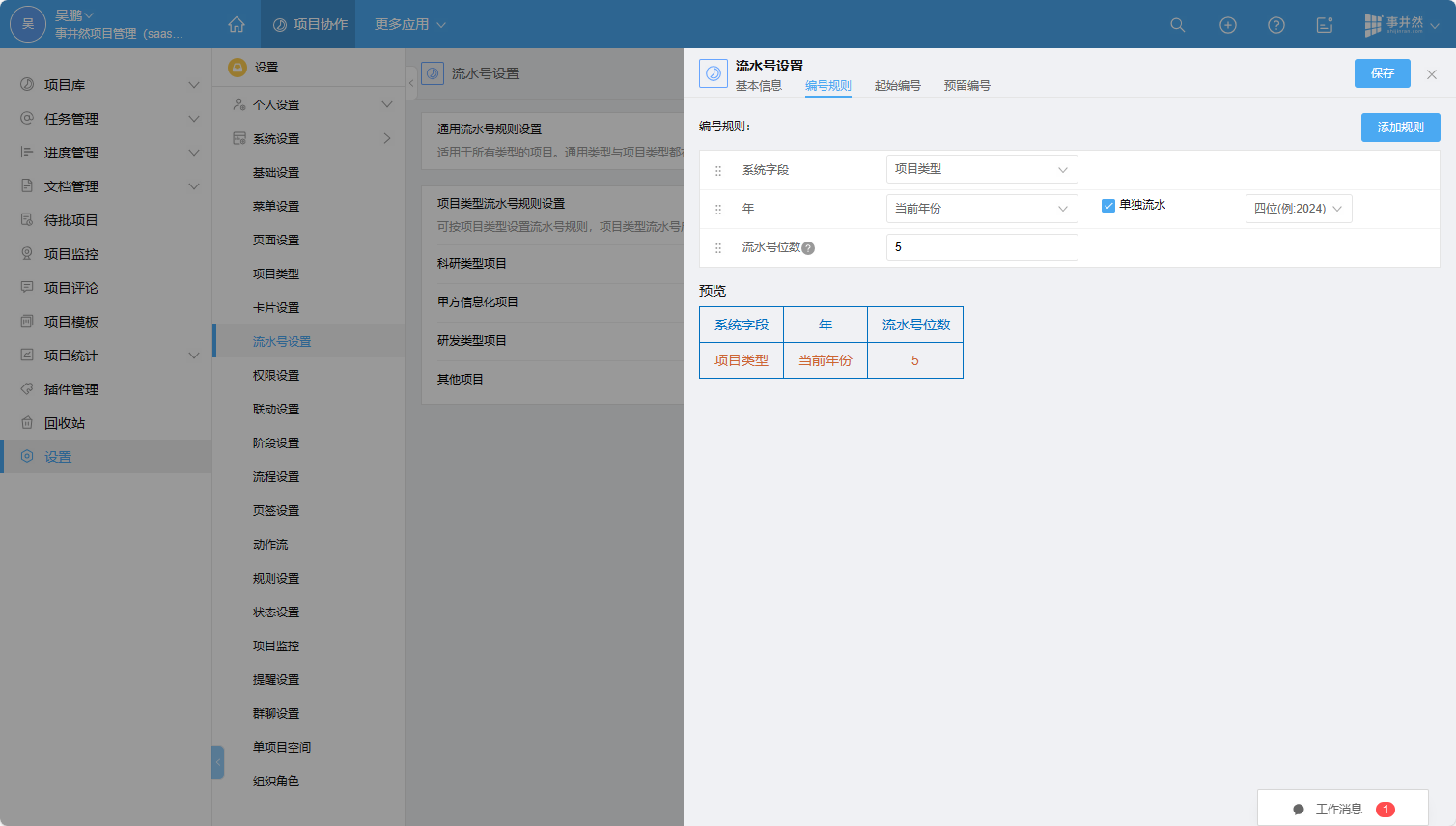Select 流水号设置 in settings menu
The image size is (1456, 826).
309,341
